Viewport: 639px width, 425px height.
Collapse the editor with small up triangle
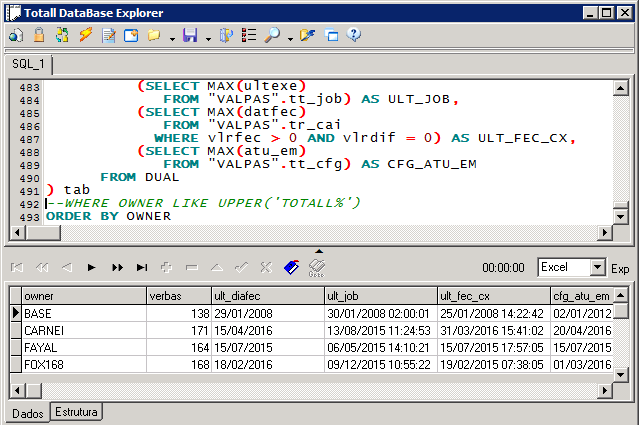[x=319, y=251]
